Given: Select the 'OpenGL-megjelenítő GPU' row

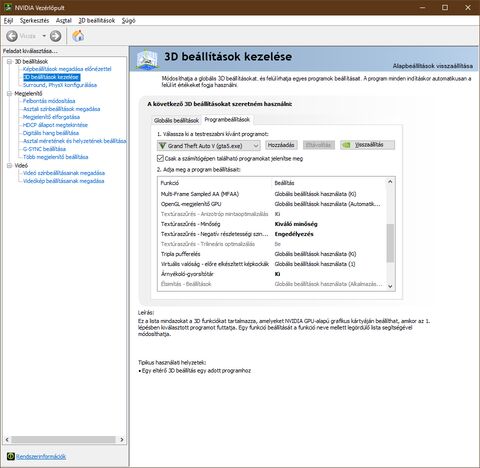Looking at the screenshot, I should [272, 204].
